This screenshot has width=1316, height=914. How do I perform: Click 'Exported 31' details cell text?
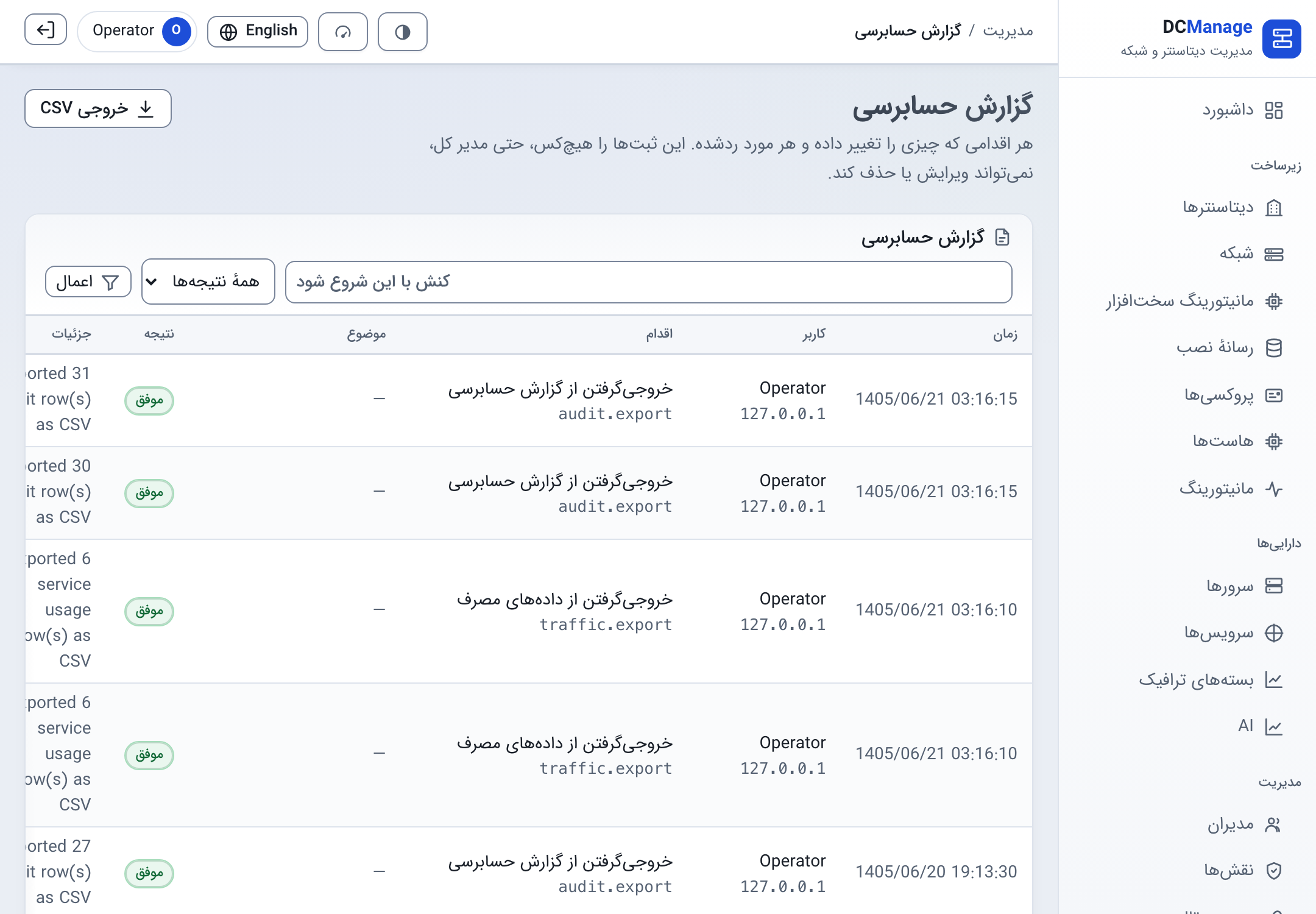pos(58,399)
